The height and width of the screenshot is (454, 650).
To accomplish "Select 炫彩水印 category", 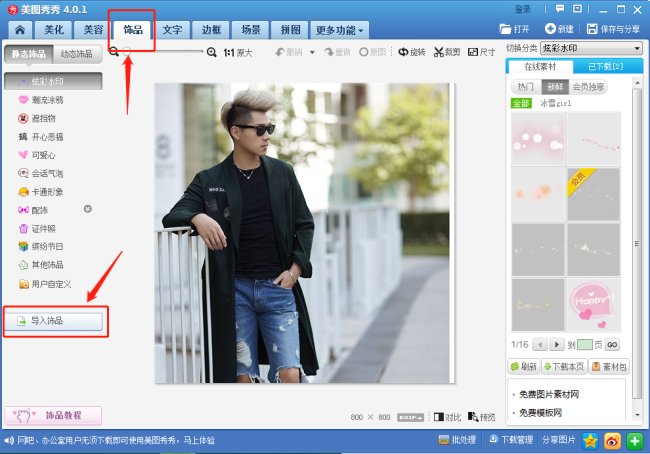I will tap(53, 81).
